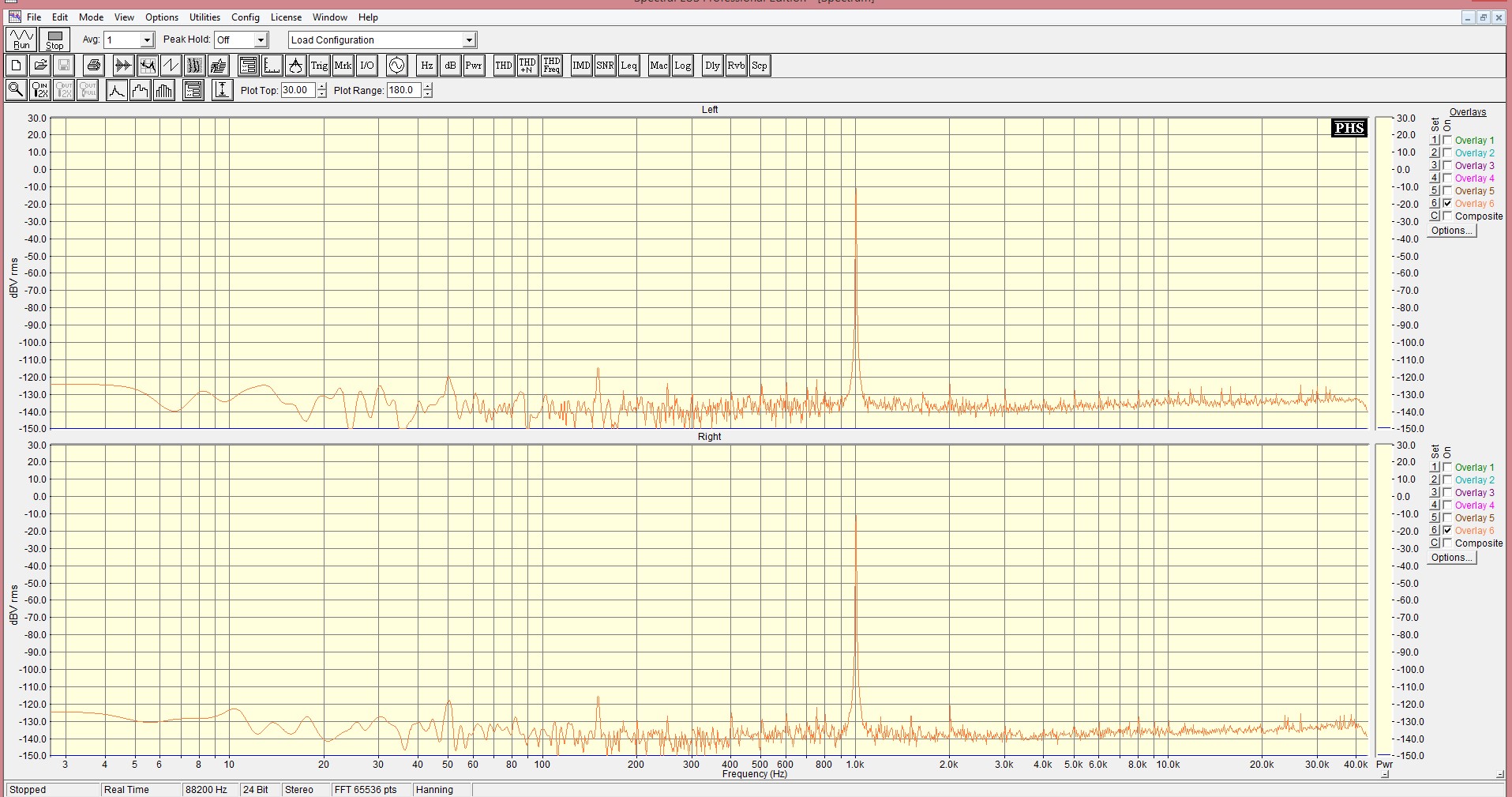
Task: Expand the Avg dropdown
Action: [147, 40]
